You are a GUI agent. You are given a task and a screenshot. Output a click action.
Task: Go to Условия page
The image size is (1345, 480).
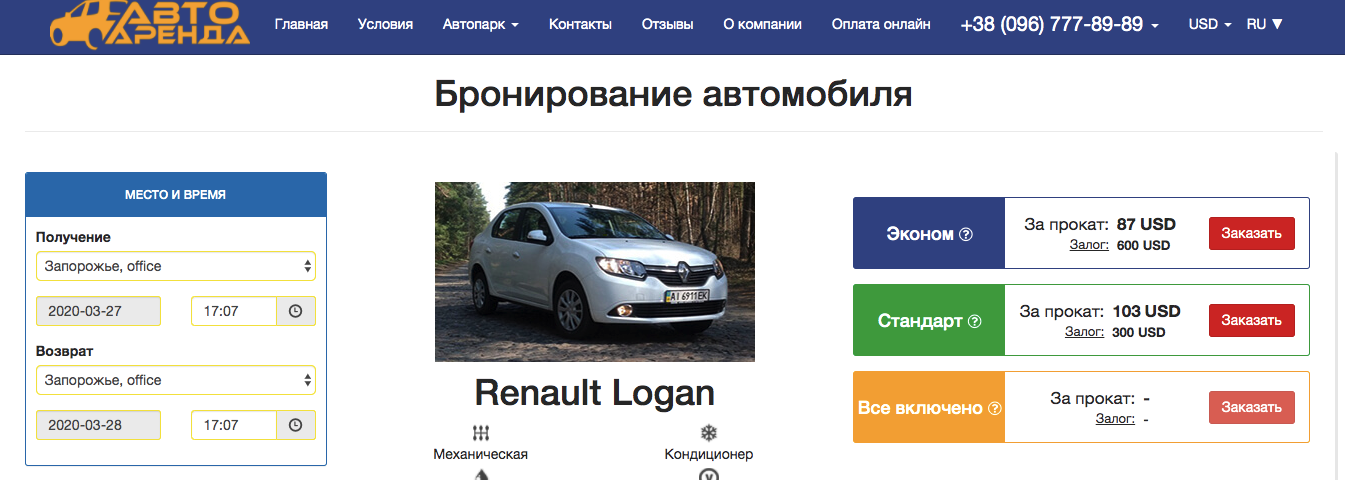(385, 24)
